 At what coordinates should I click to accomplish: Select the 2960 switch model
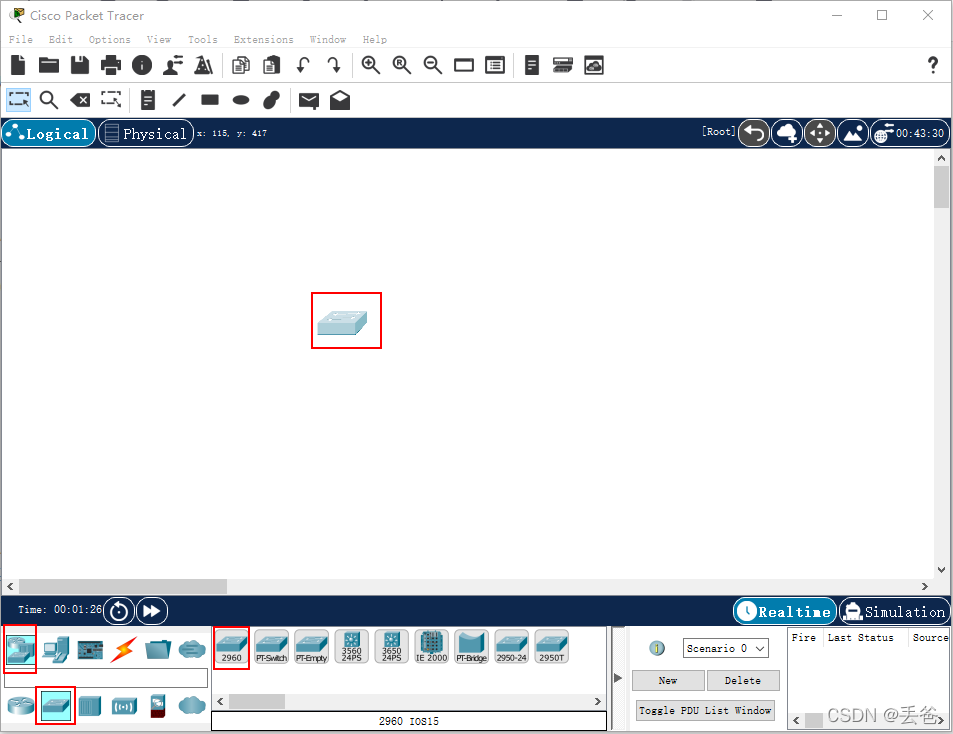(x=232, y=648)
